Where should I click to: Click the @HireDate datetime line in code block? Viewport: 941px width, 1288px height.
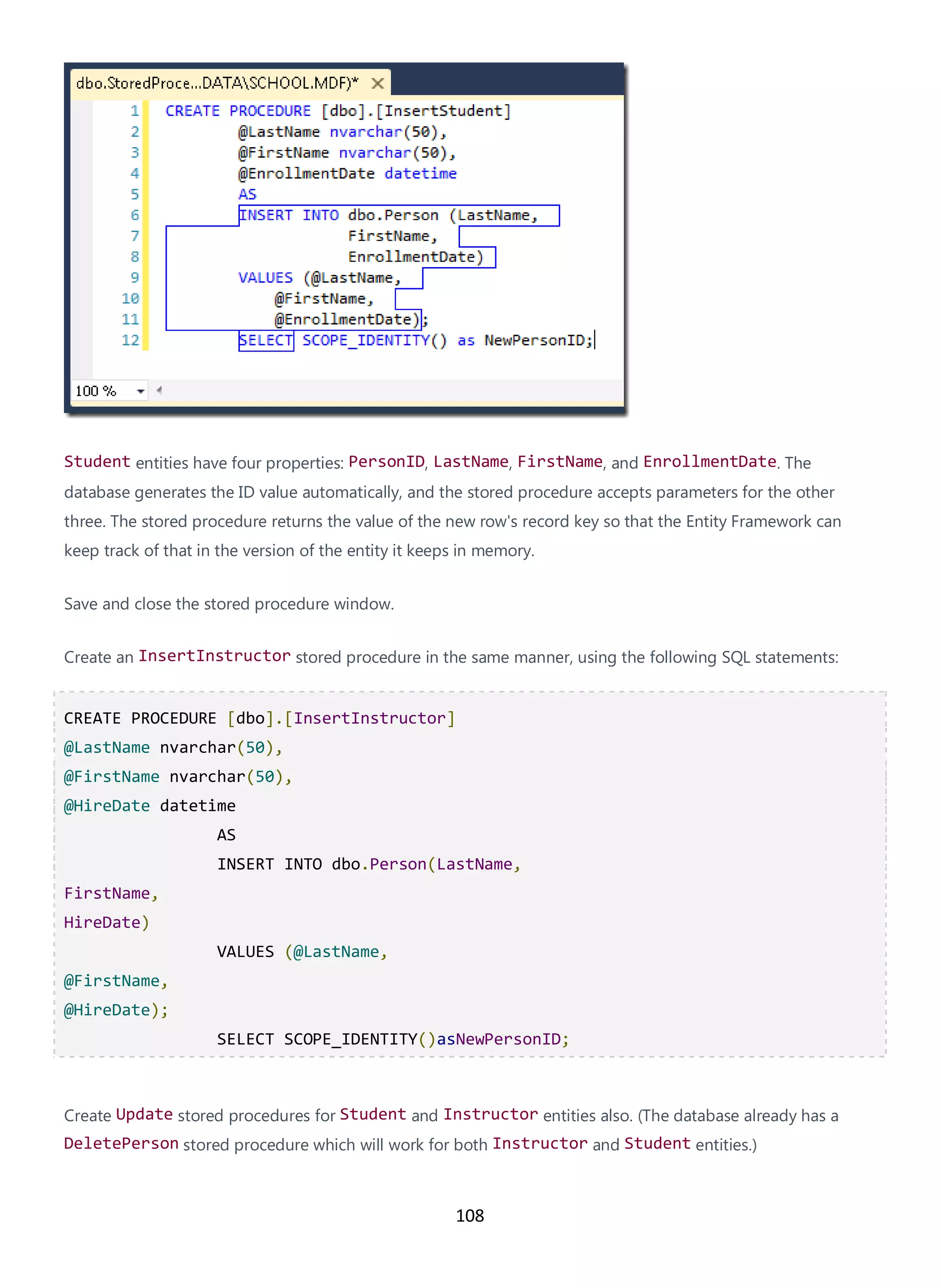[149, 805]
